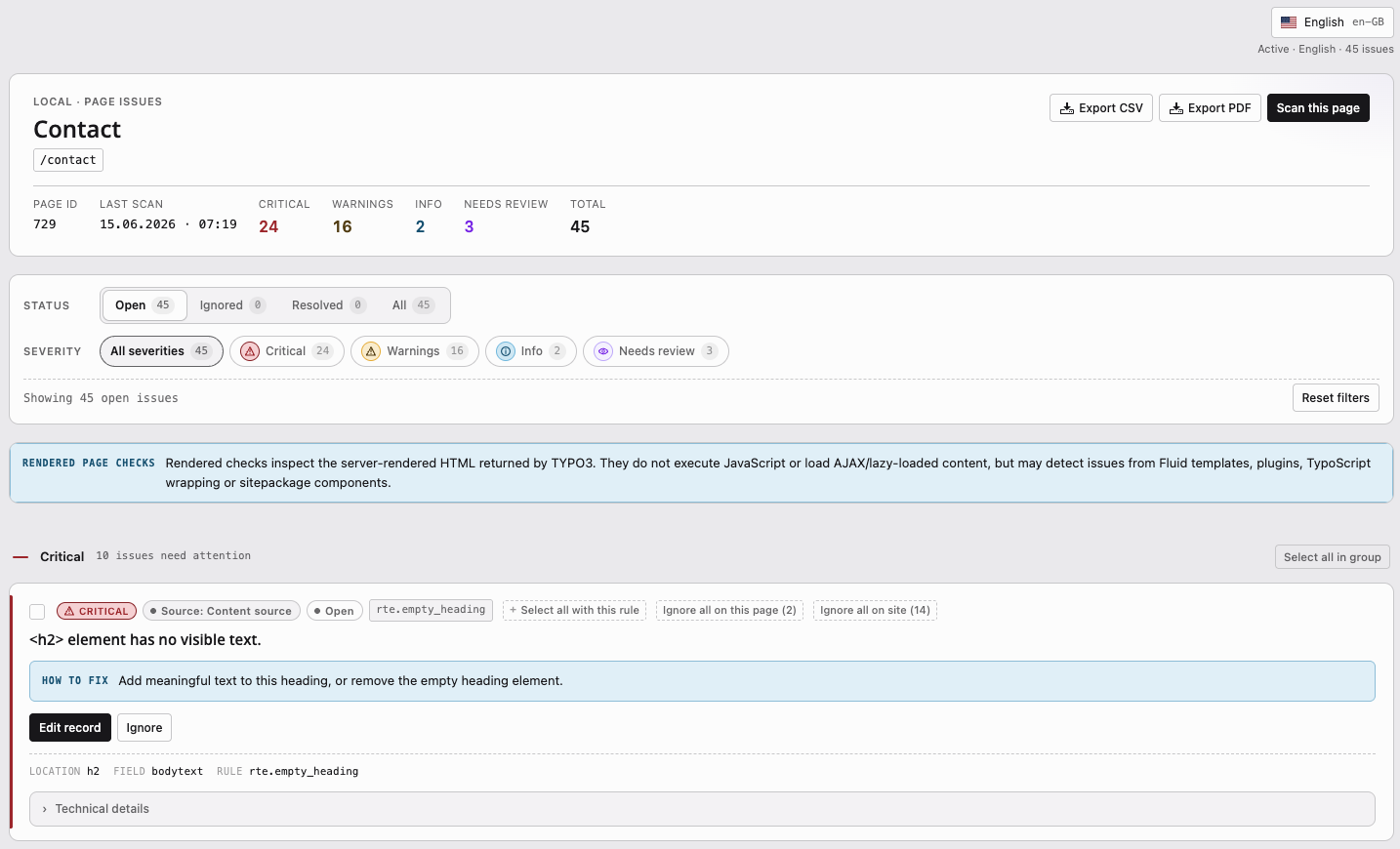Screen dimensions: 1400x849
Task: Click the critical count 24
Action: pos(268,226)
